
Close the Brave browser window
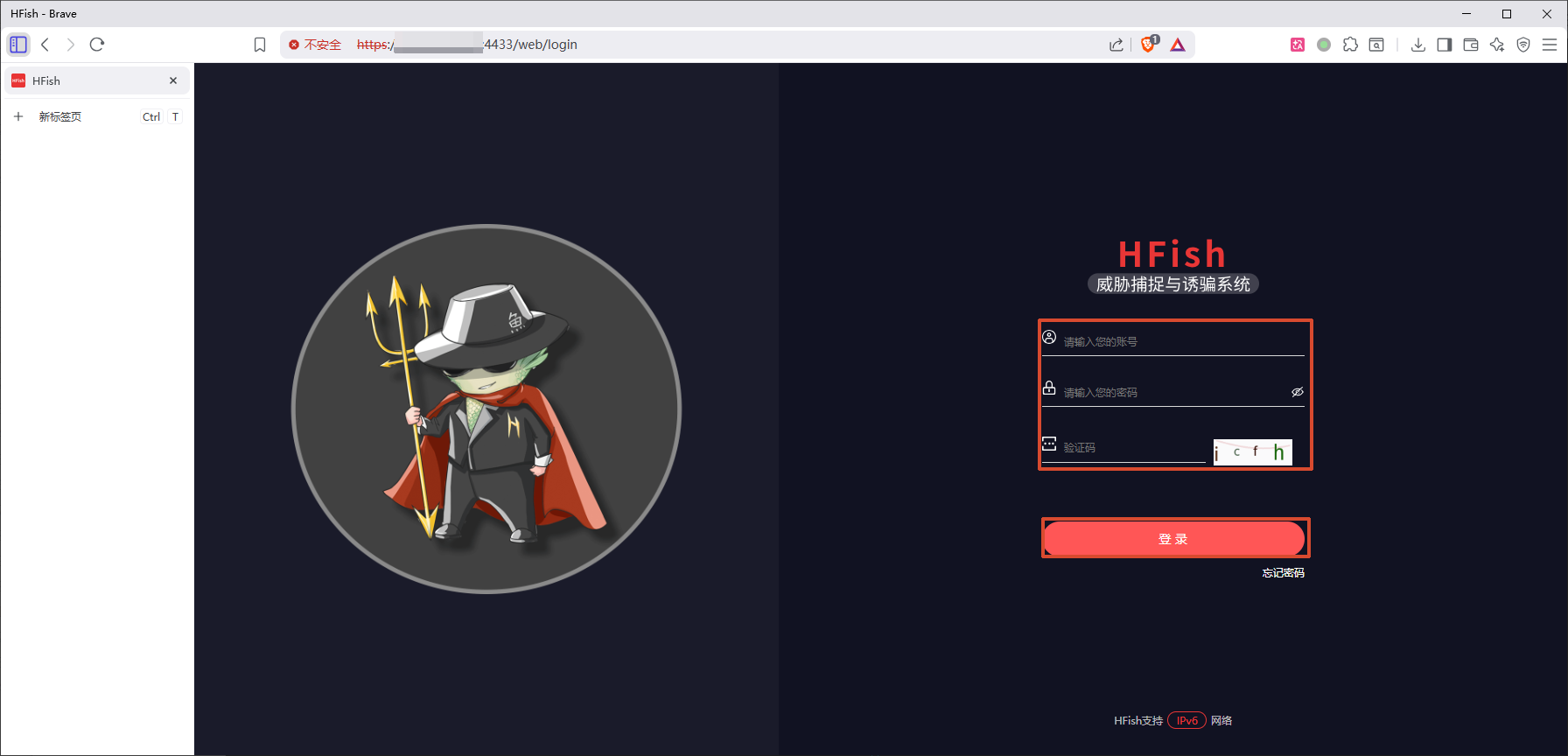(x=1547, y=14)
